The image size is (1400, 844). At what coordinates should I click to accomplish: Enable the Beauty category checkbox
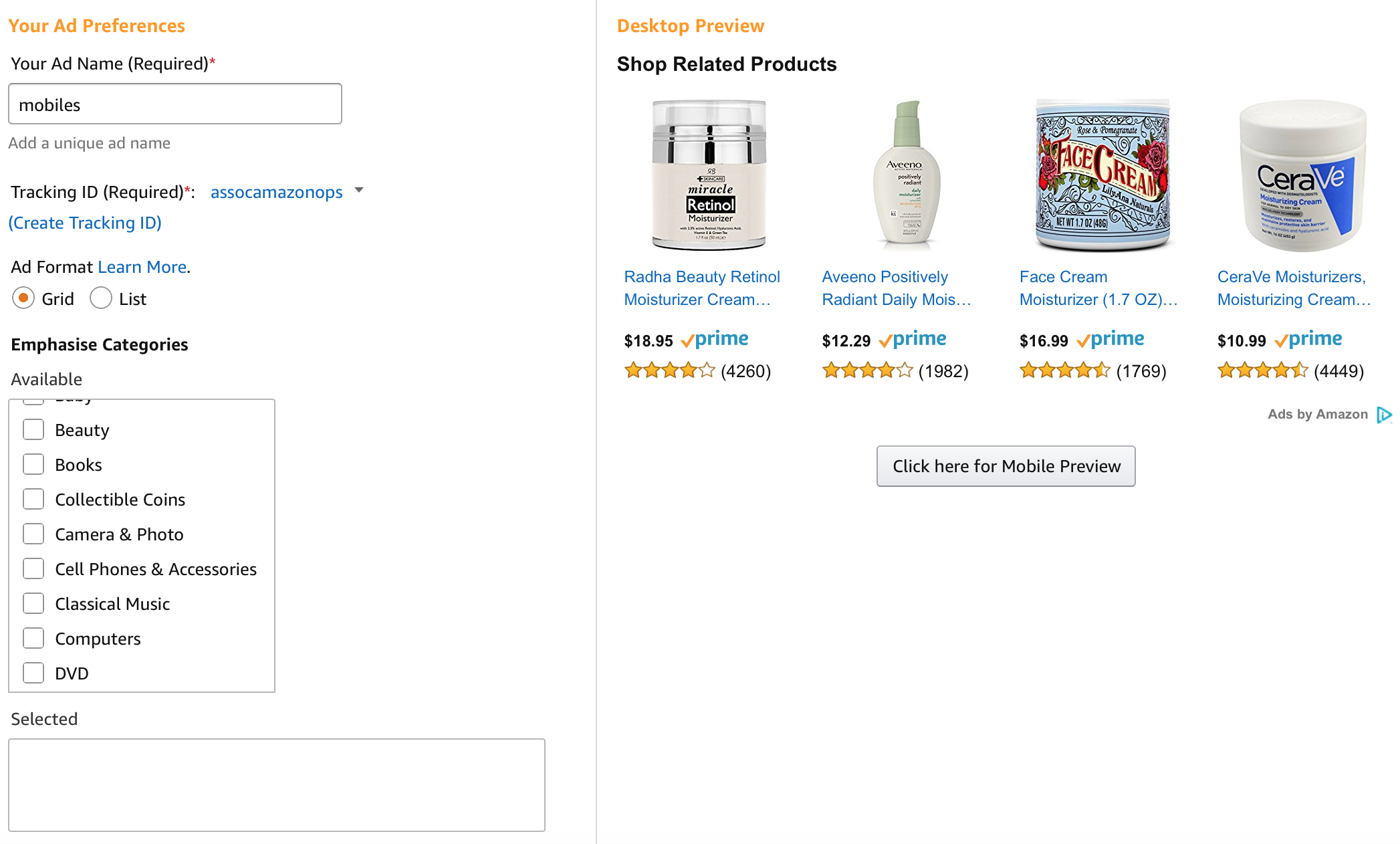33,429
